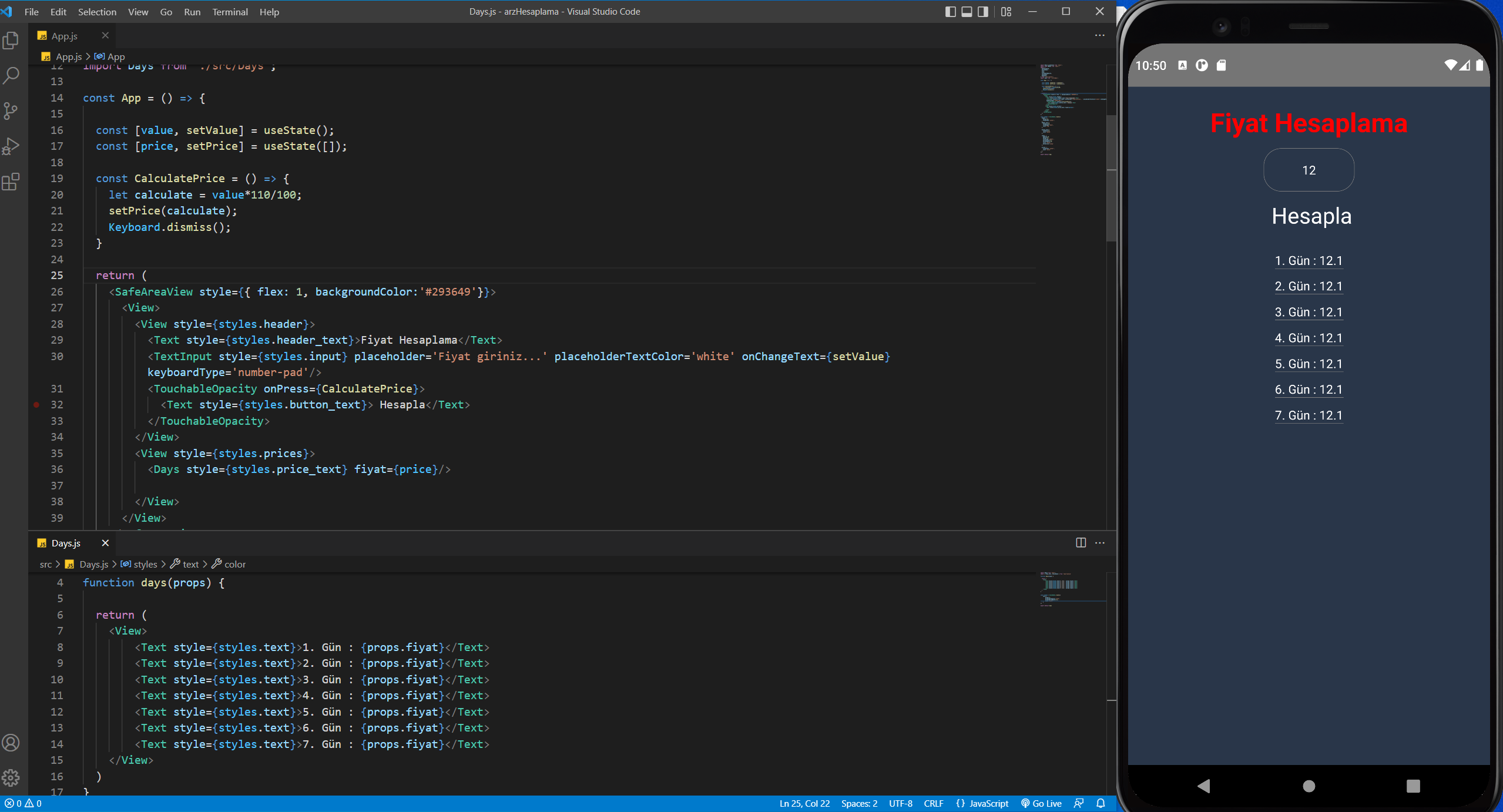The image size is (1503, 812).
Task: Click the notifications bell in the status bar
Action: click(1101, 803)
